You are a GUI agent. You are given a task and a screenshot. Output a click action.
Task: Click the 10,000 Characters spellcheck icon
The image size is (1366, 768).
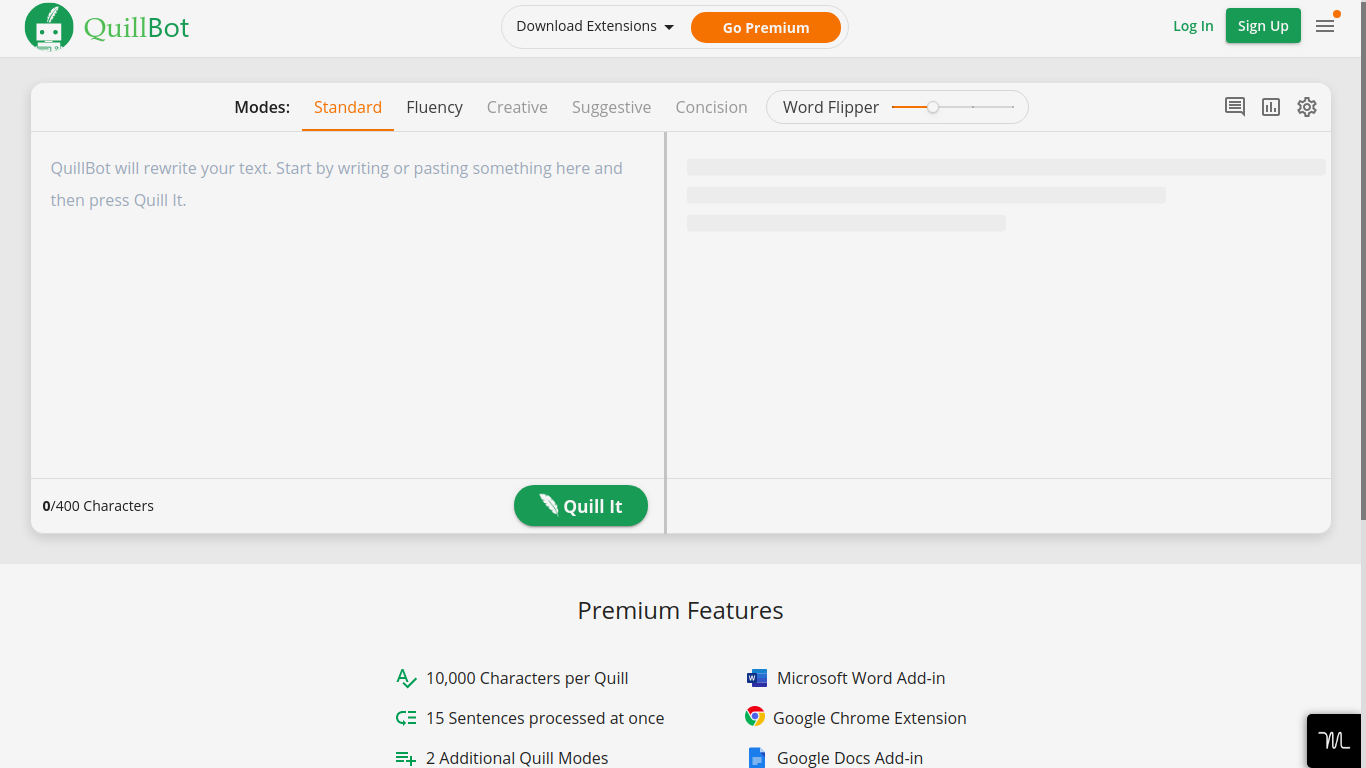tap(406, 678)
